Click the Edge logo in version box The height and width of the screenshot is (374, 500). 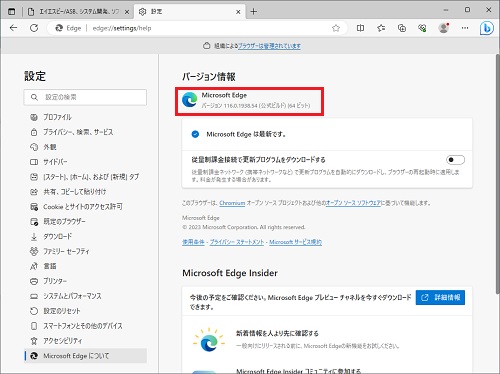pos(190,100)
